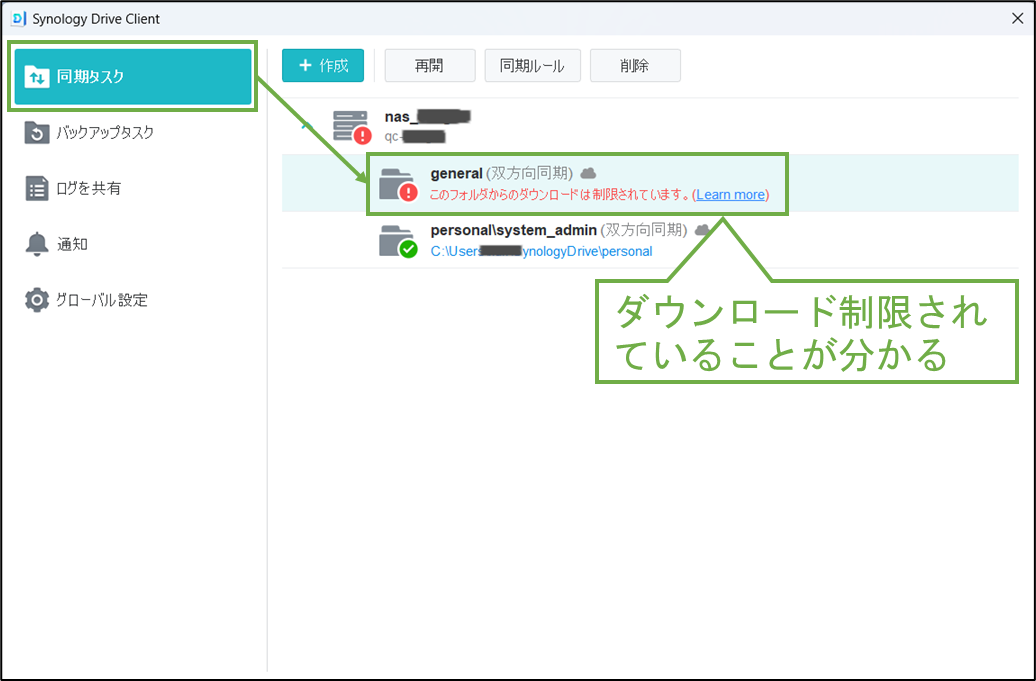Open 同期ルール sync rules
Image resolution: width=1036 pixels, height=681 pixels.
coord(533,65)
